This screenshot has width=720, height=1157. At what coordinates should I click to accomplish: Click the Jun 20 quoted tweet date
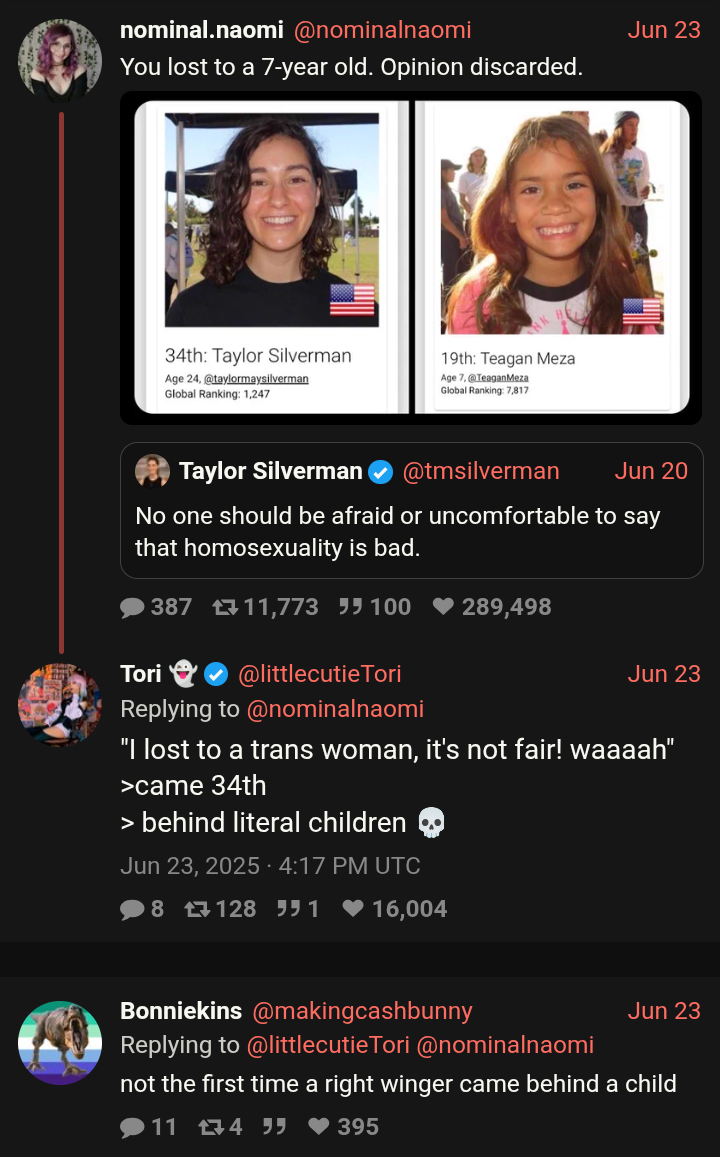651,471
